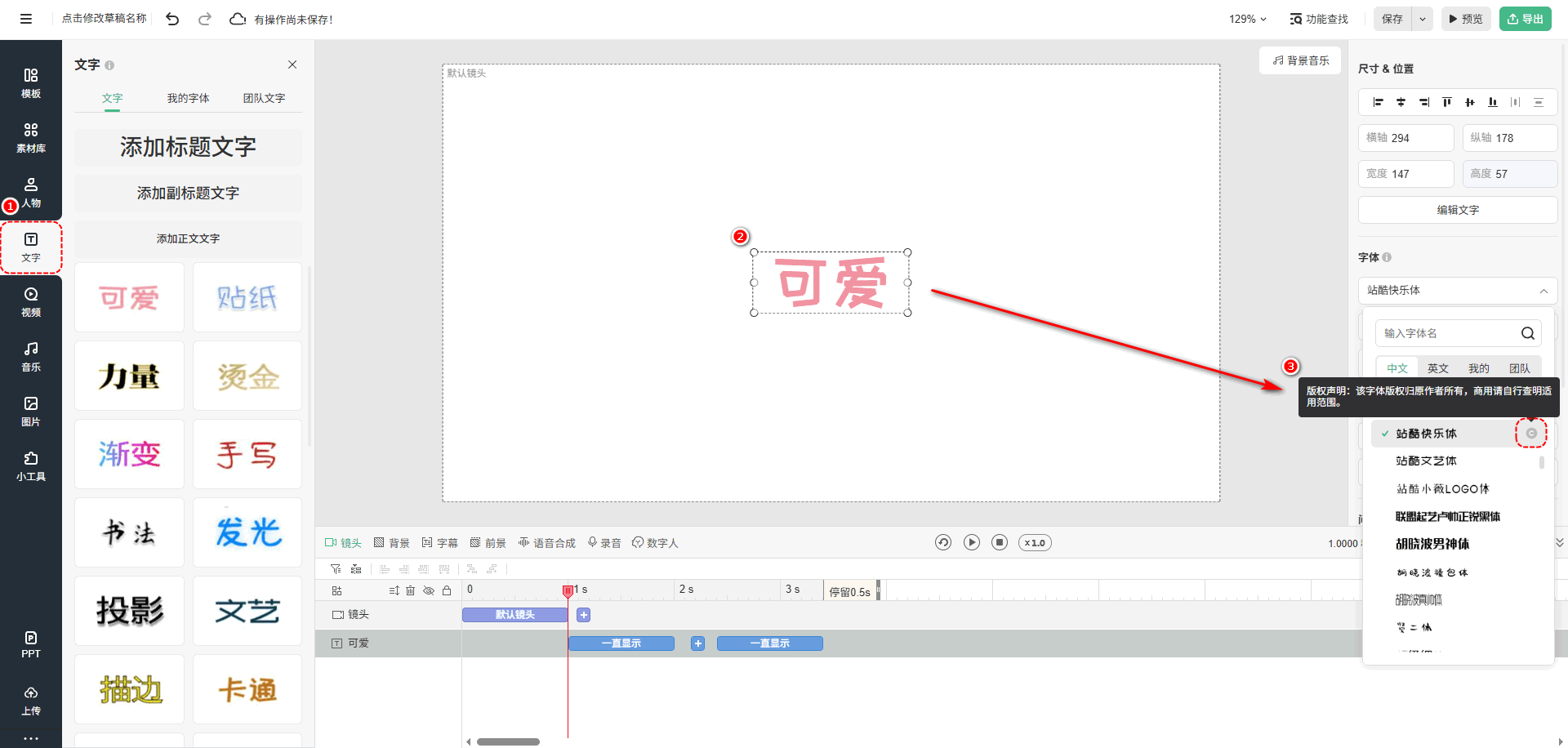Select the checked 站酷快乐体 font option
This screenshot has height=748, width=1568.
pos(1426,434)
